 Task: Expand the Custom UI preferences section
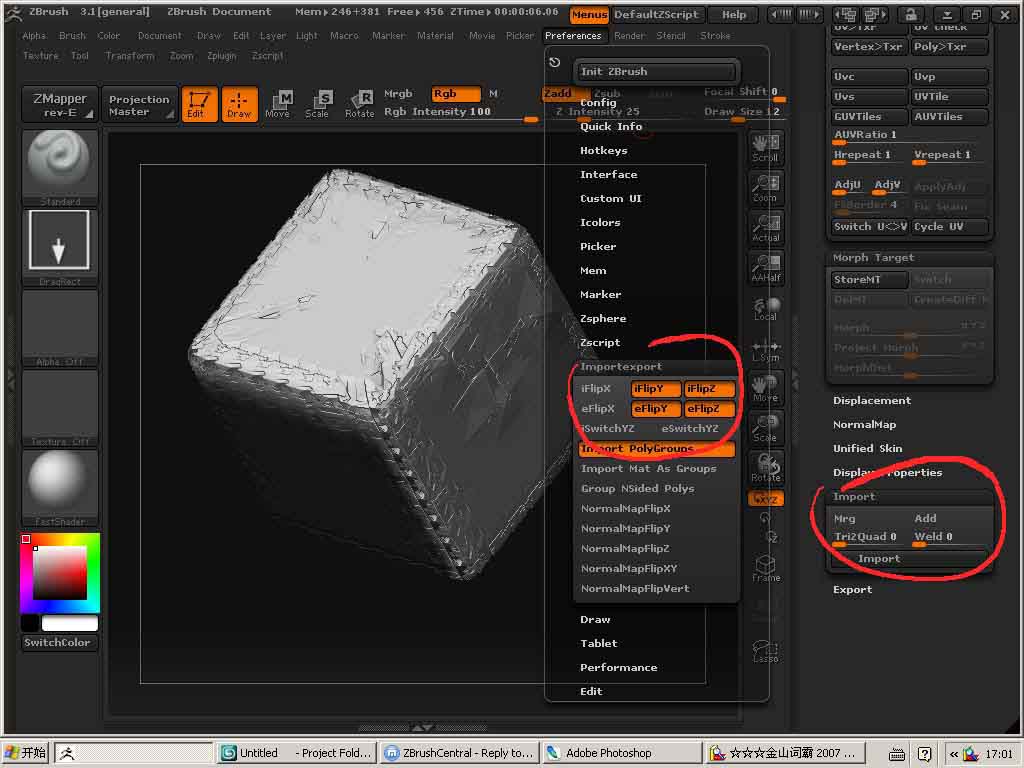pyautogui.click(x=611, y=199)
